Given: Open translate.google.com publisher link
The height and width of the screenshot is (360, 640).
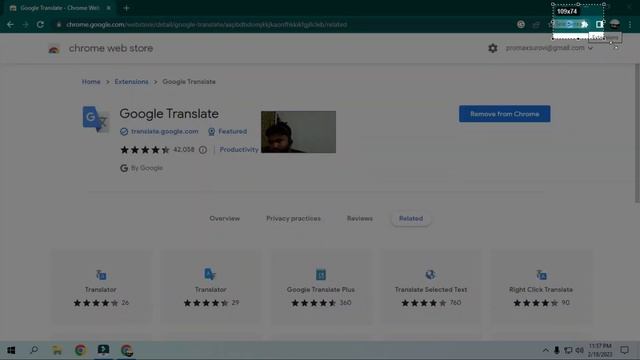Looking at the screenshot, I should [164, 131].
